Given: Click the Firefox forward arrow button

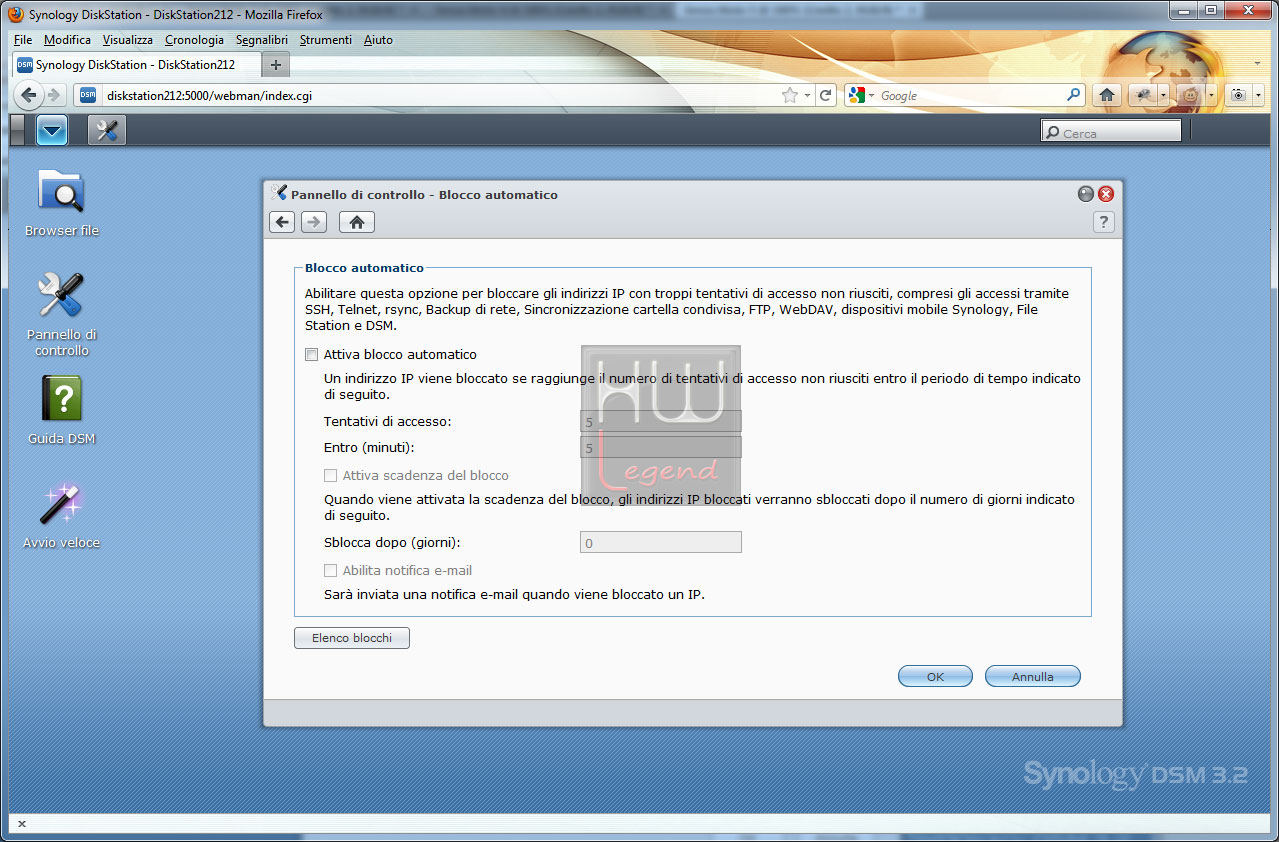Looking at the screenshot, I should 54,95.
